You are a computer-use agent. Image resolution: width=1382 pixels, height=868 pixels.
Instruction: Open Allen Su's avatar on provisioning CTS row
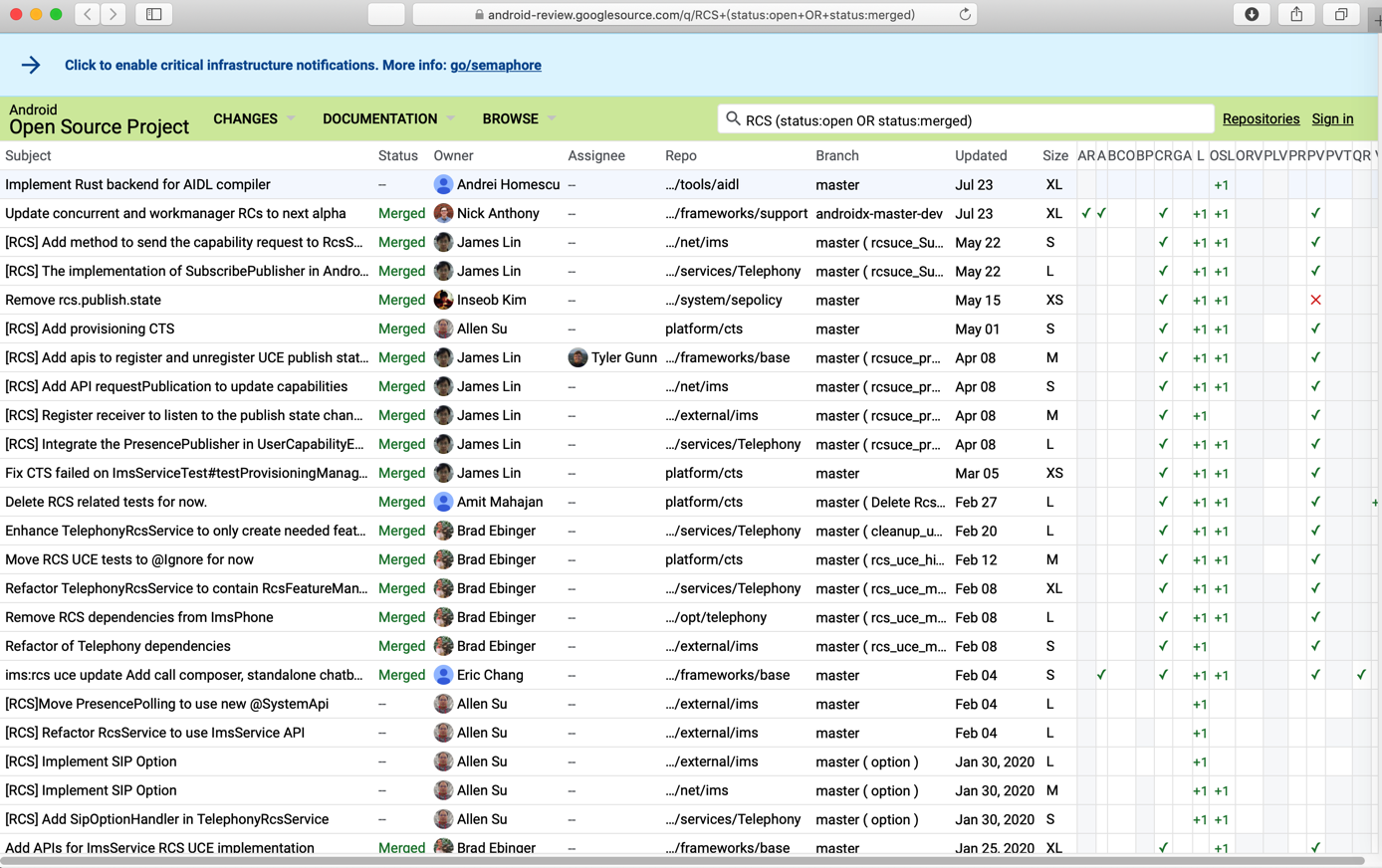tap(443, 328)
